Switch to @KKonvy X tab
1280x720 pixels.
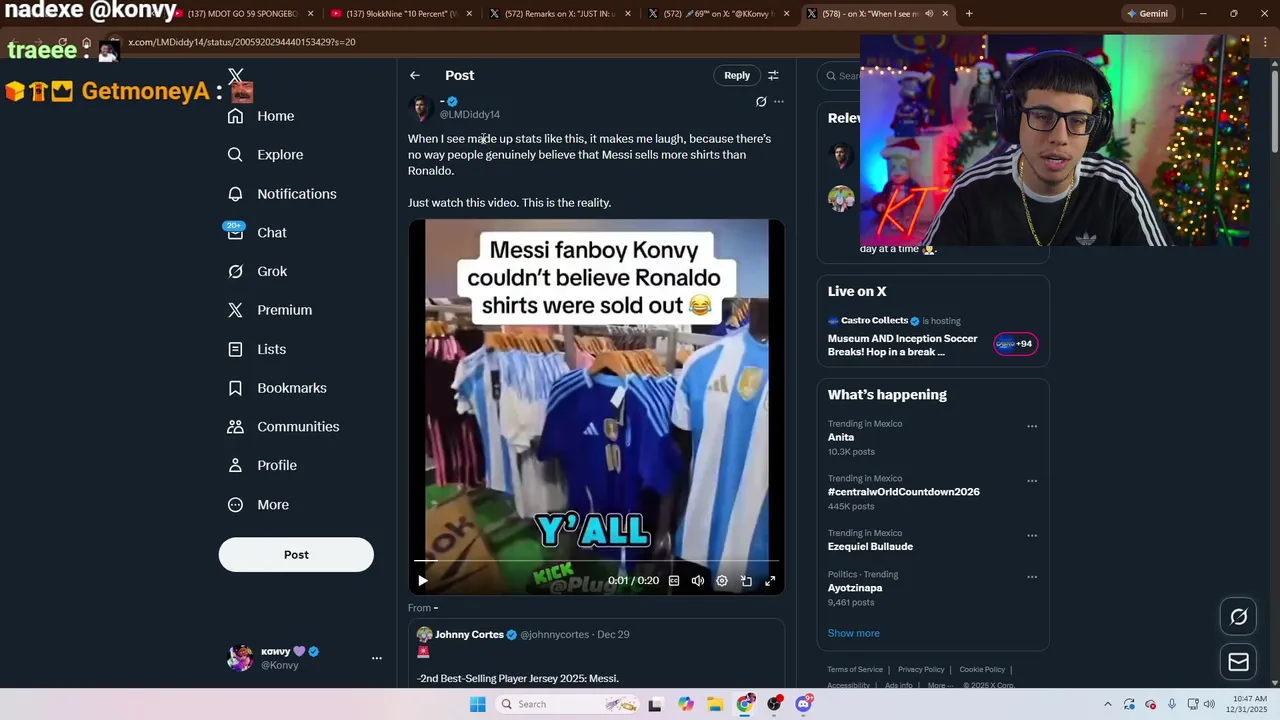pyautogui.click(x=718, y=14)
